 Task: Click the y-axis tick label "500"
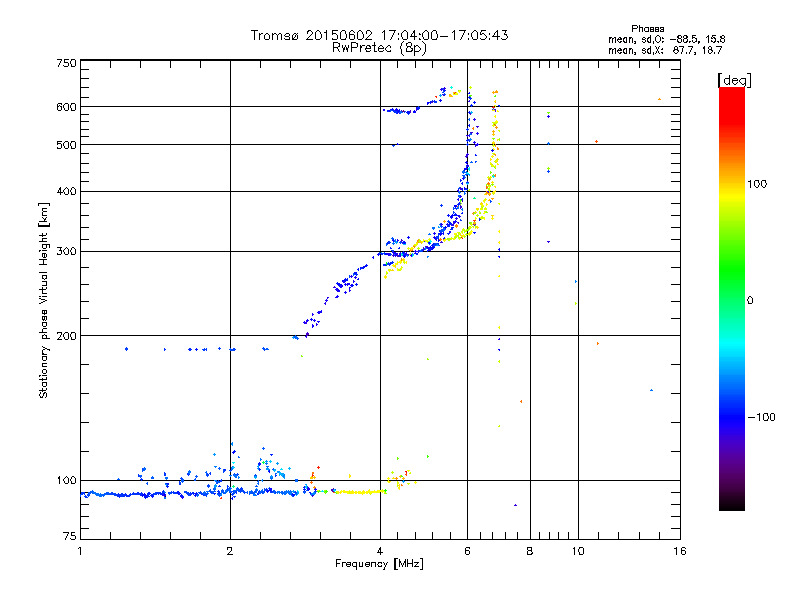(66, 145)
